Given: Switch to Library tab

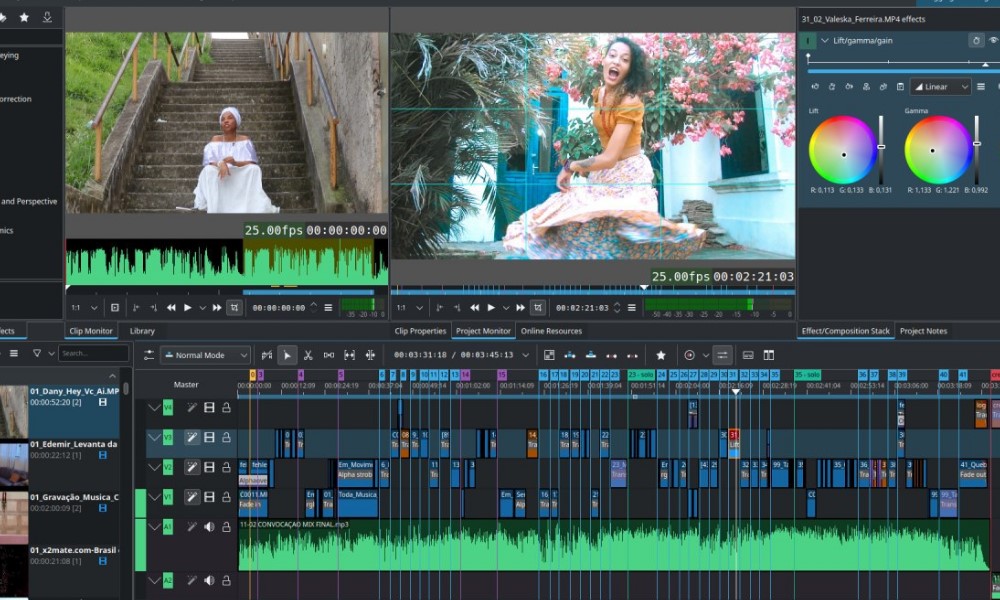Looking at the screenshot, I should pyautogui.click(x=142, y=331).
